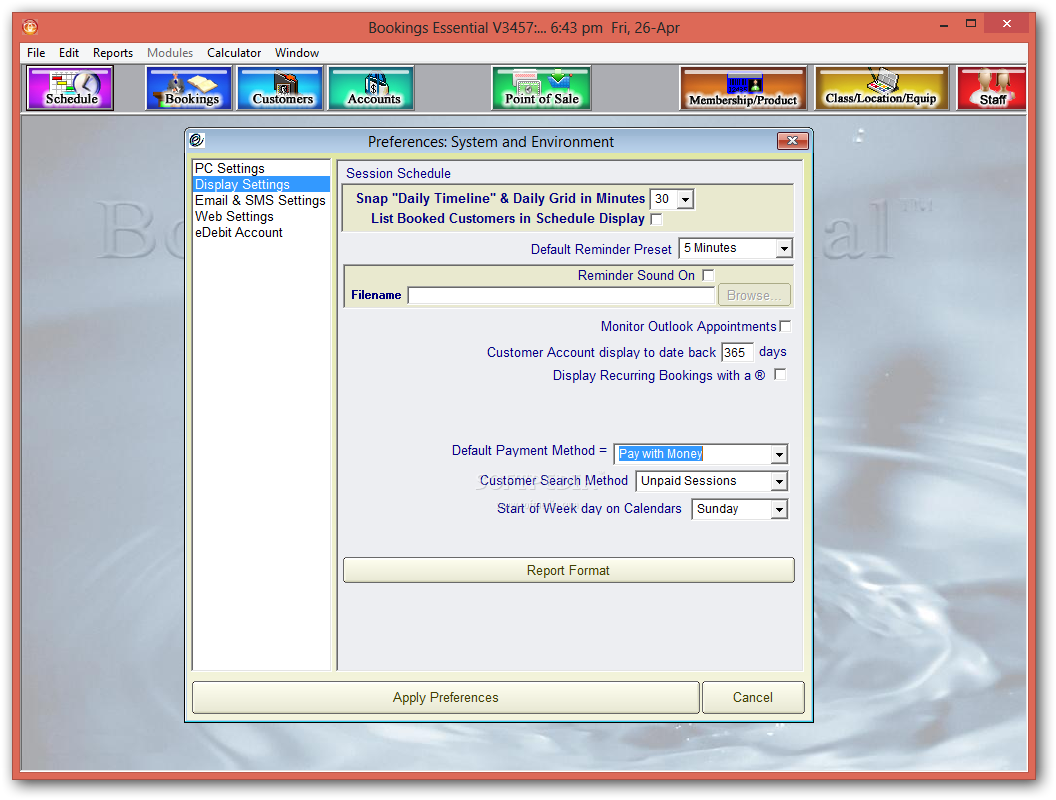
Task: Maximize the Bookings Essential window
Action: tap(970, 24)
